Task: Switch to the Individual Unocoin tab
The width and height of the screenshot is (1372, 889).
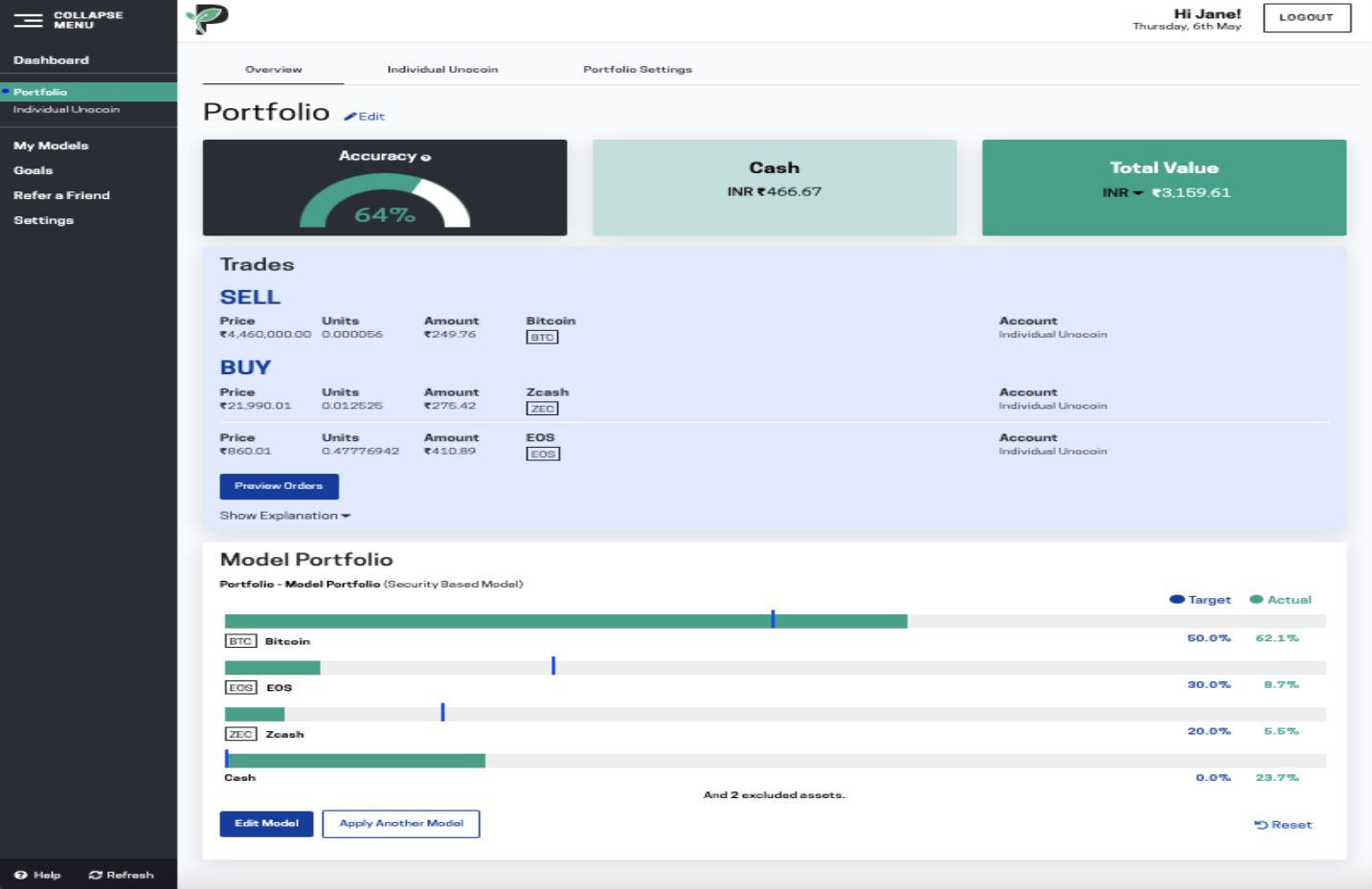Action: coord(442,70)
